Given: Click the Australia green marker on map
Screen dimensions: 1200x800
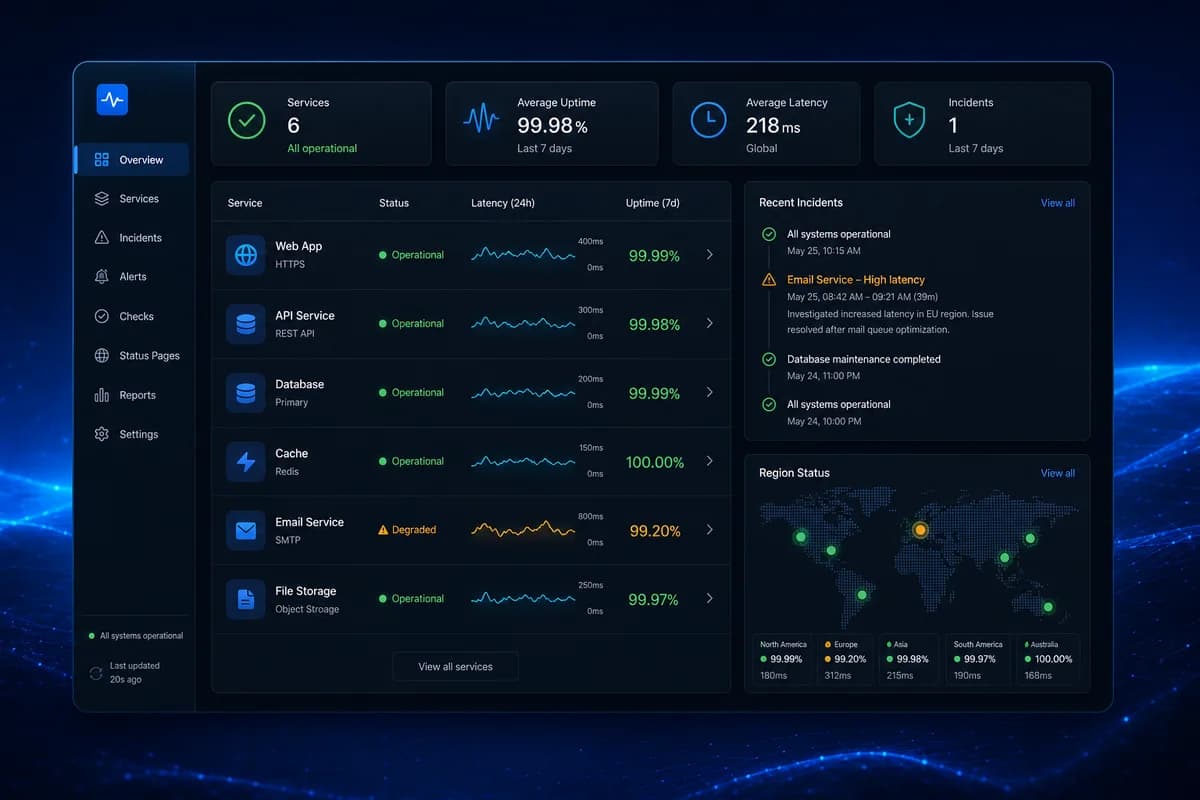Looking at the screenshot, I should (x=1048, y=607).
